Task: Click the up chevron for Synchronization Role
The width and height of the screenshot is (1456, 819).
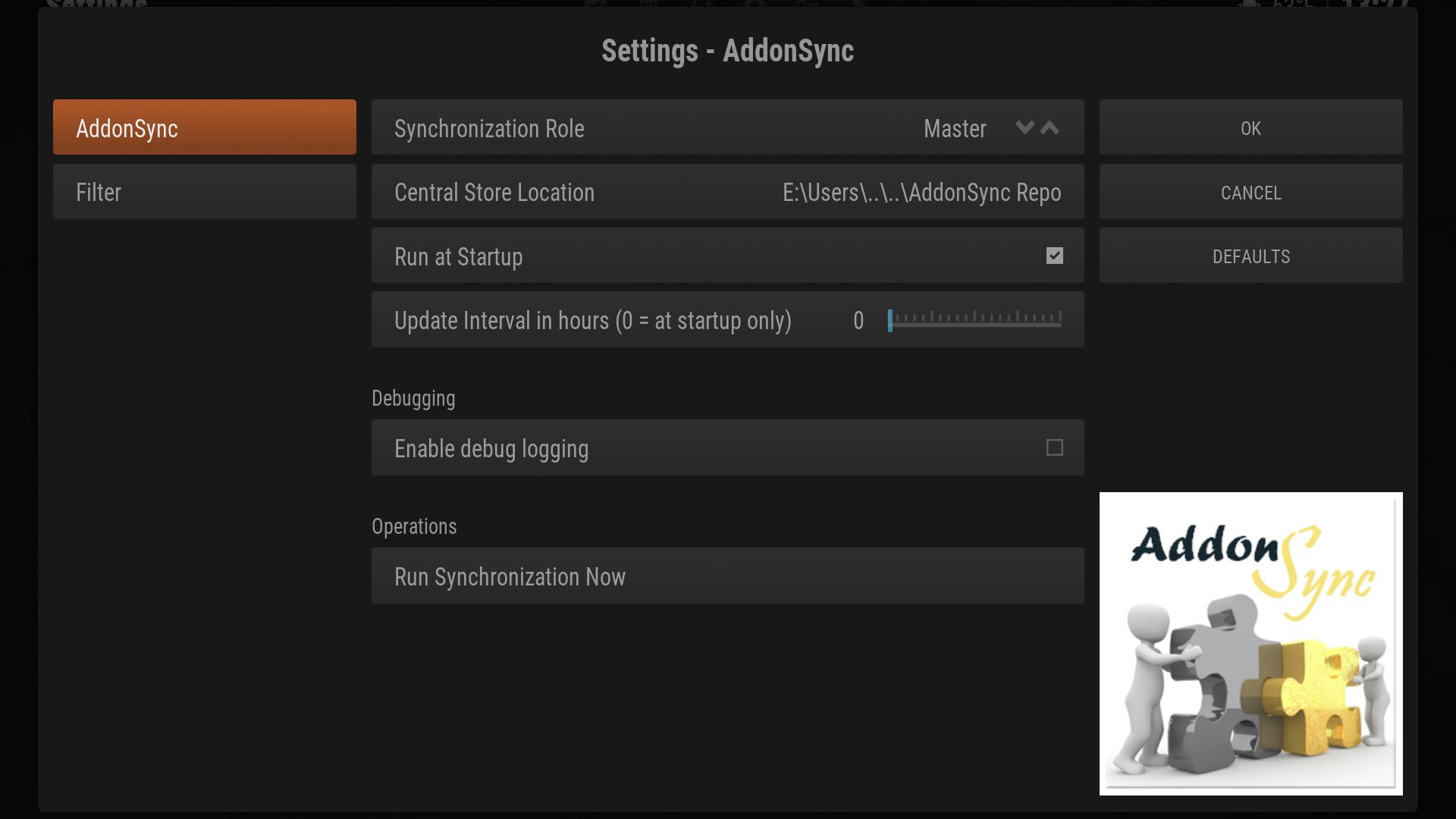Action: [1050, 127]
